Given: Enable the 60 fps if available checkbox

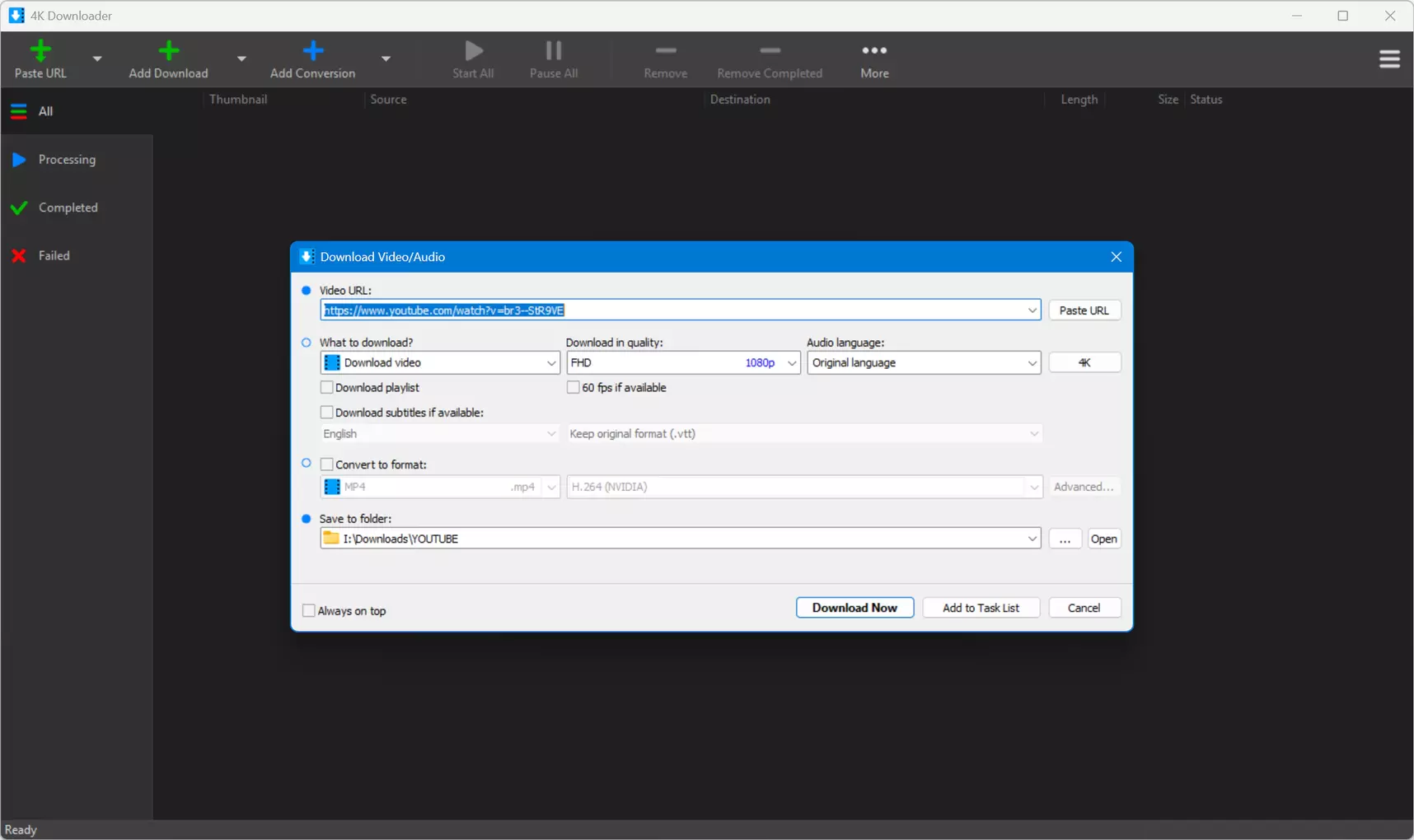Looking at the screenshot, I should 574,387.
